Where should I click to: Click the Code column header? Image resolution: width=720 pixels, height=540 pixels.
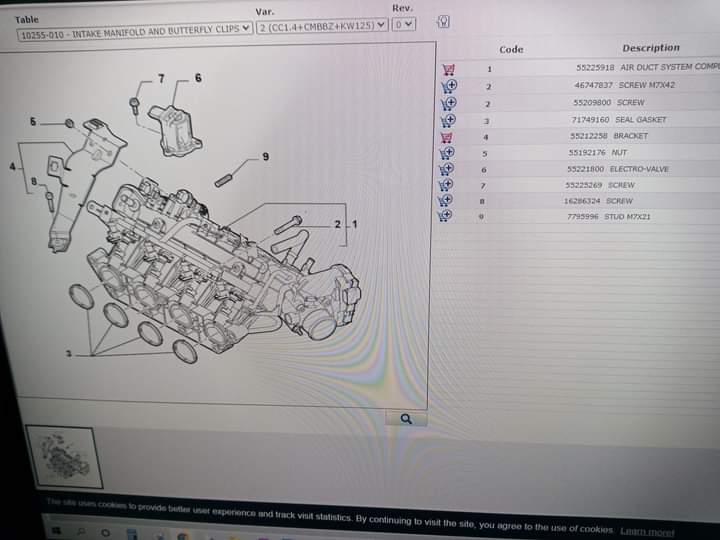[x=511, y=49]
